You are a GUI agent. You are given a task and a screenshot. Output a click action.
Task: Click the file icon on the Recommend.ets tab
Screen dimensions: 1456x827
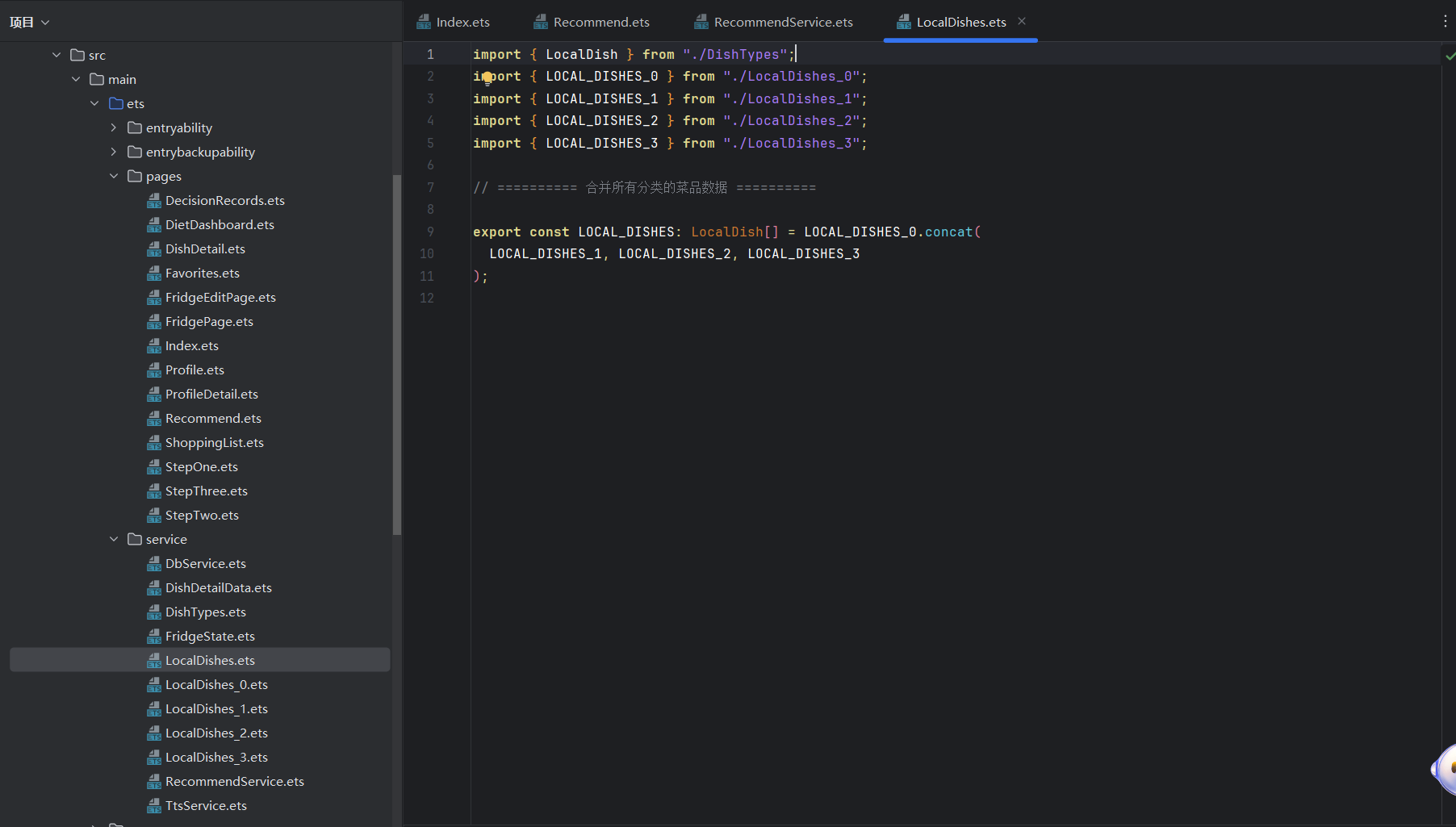[x=541, y=22]
